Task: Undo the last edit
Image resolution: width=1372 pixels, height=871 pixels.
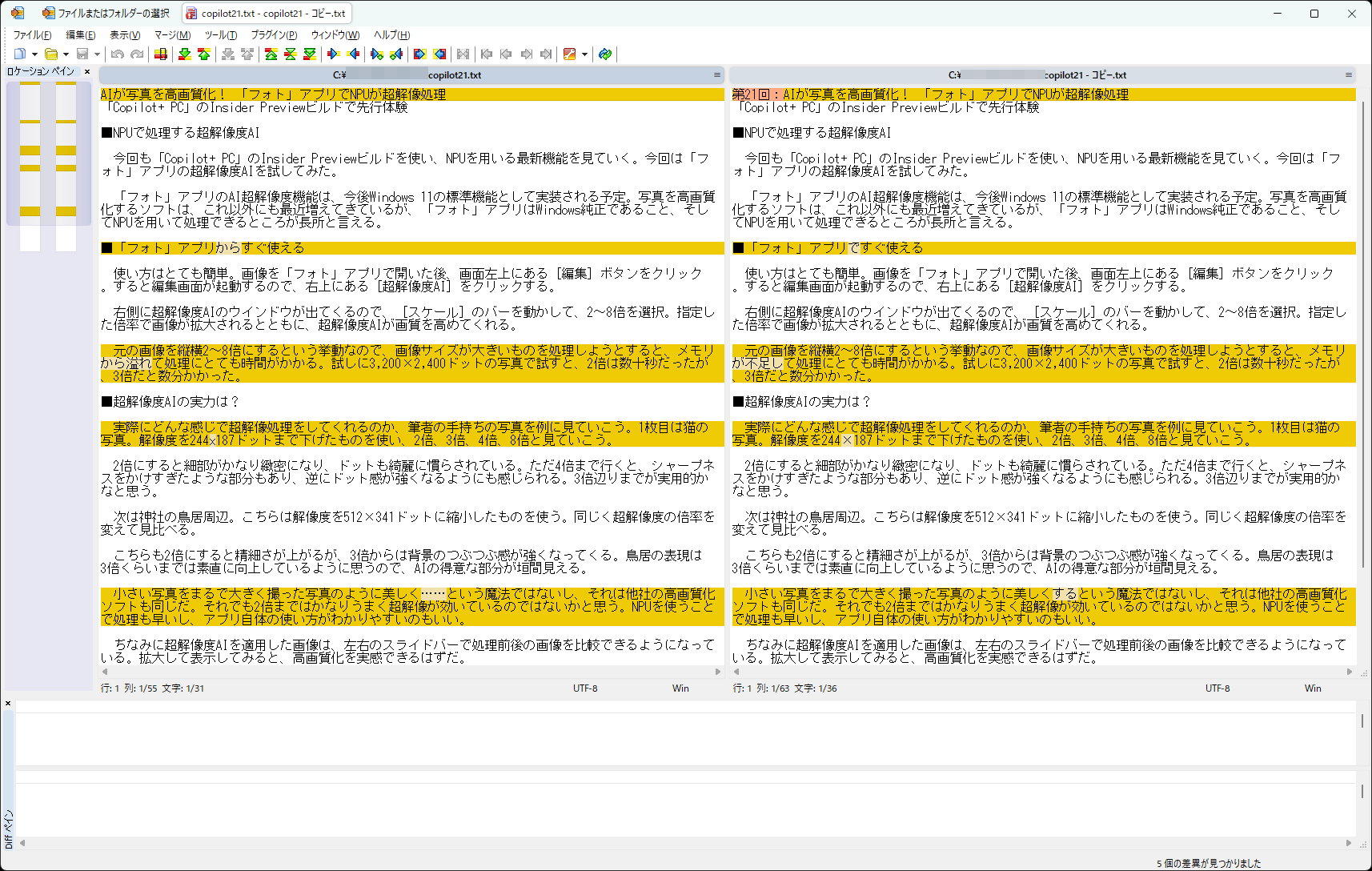Action: point(117,54)
